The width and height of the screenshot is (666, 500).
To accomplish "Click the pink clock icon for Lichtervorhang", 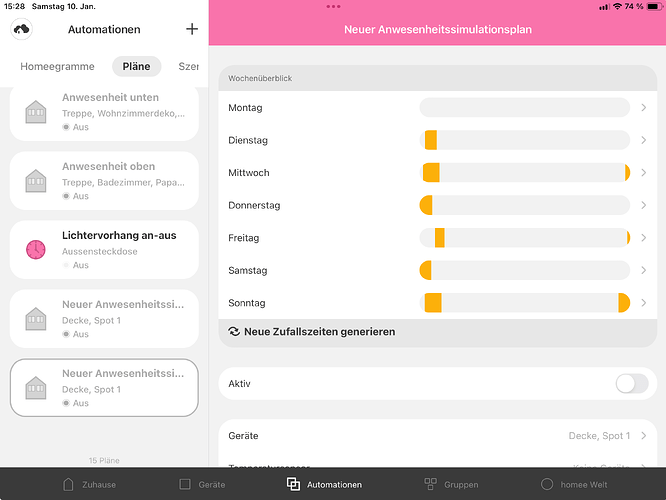I will pos(36,250).
